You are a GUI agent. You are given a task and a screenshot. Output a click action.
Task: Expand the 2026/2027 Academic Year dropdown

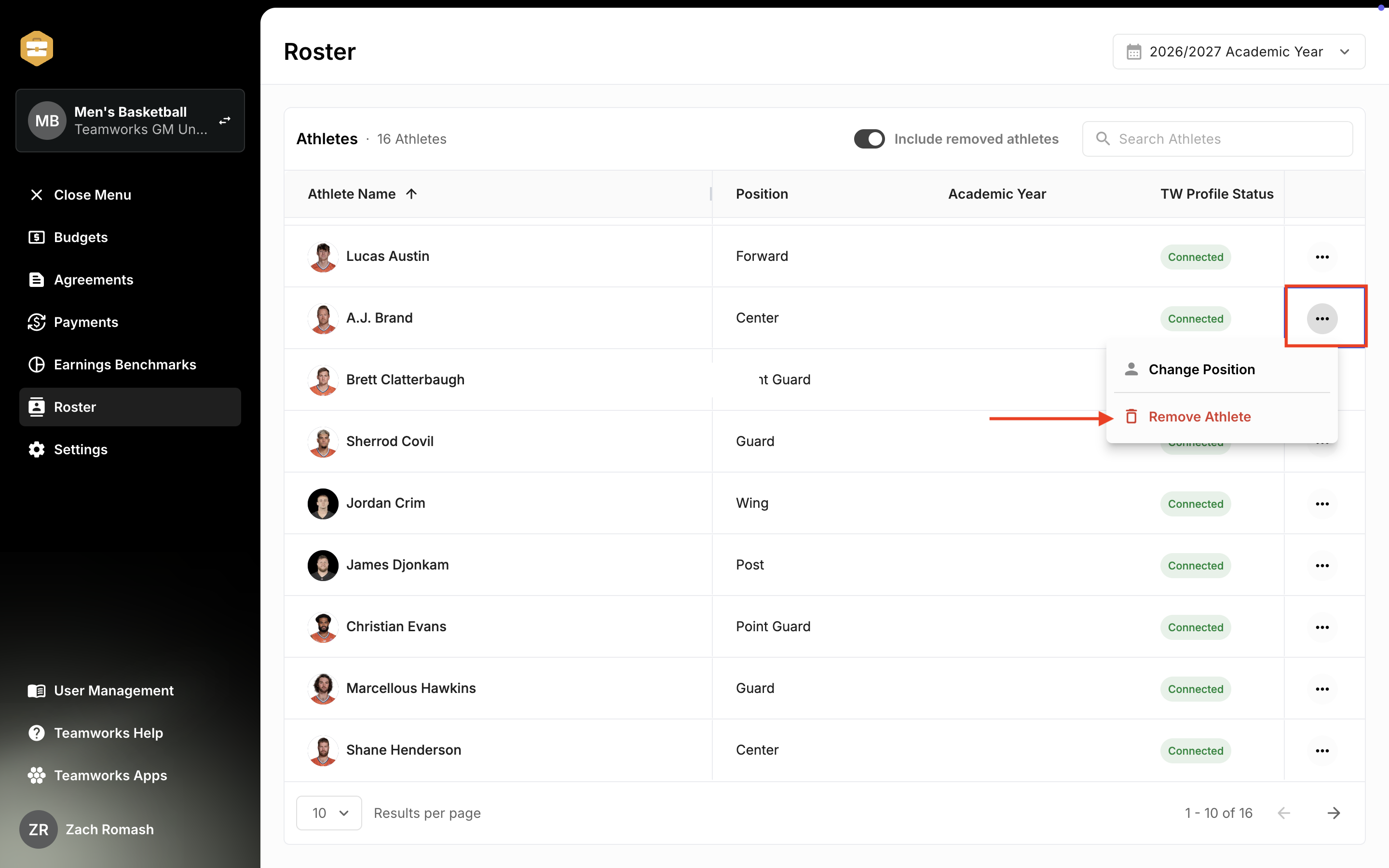1239,52
